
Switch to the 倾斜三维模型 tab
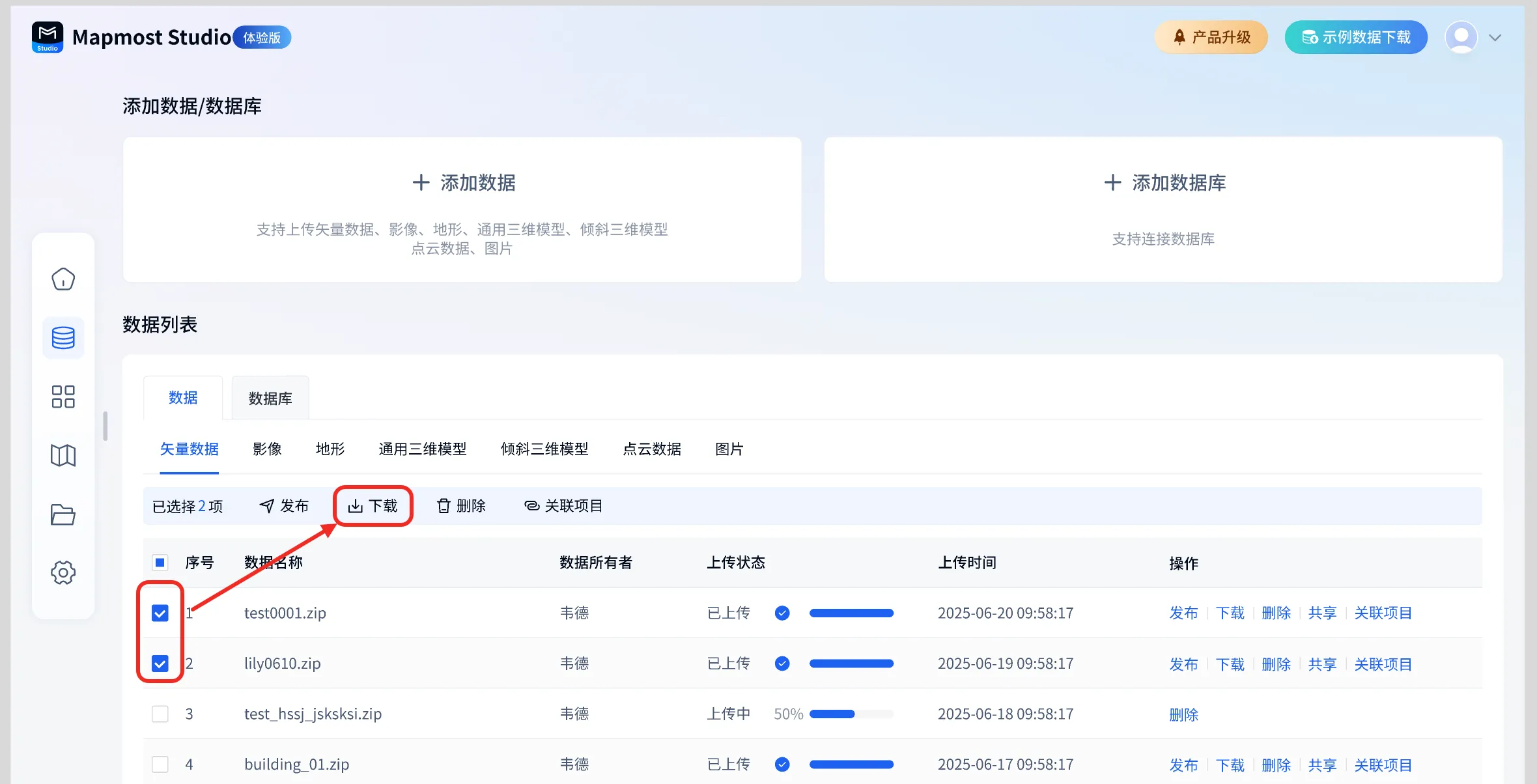544,449
